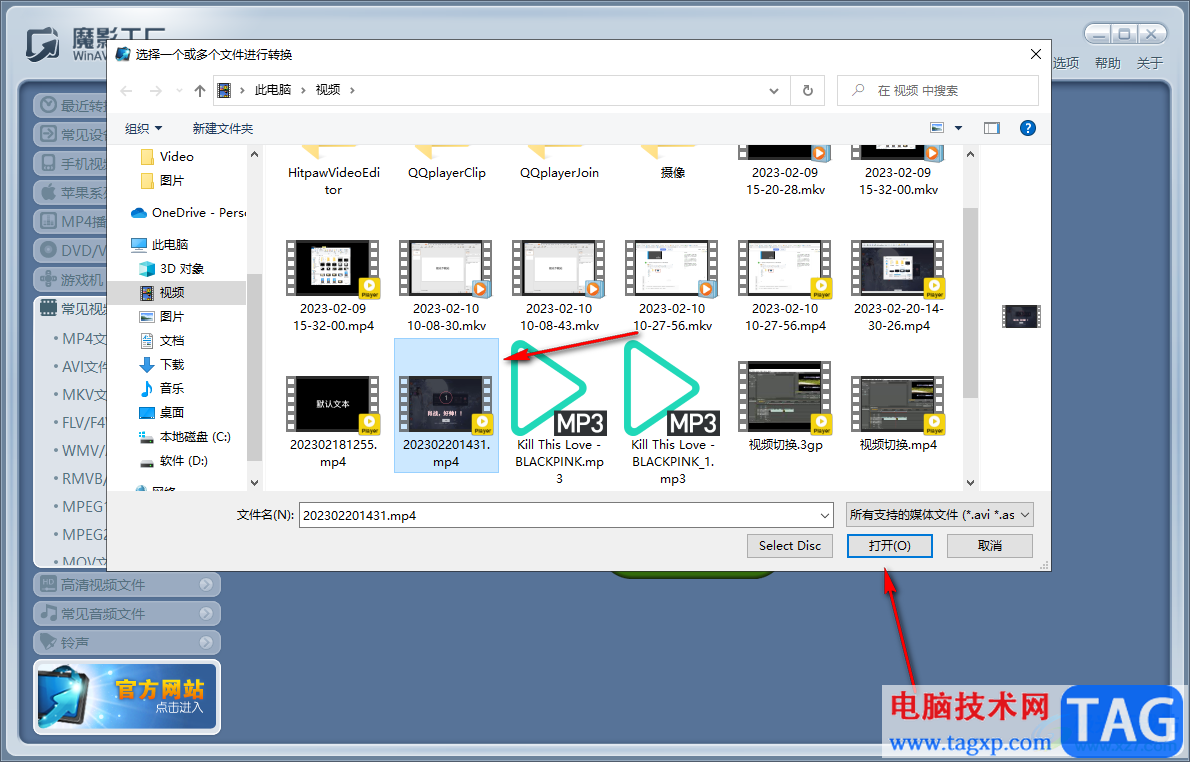Screen dimensions: 1190x762
Task: Click the Back navigation arrow
Action: click(127, 90)
